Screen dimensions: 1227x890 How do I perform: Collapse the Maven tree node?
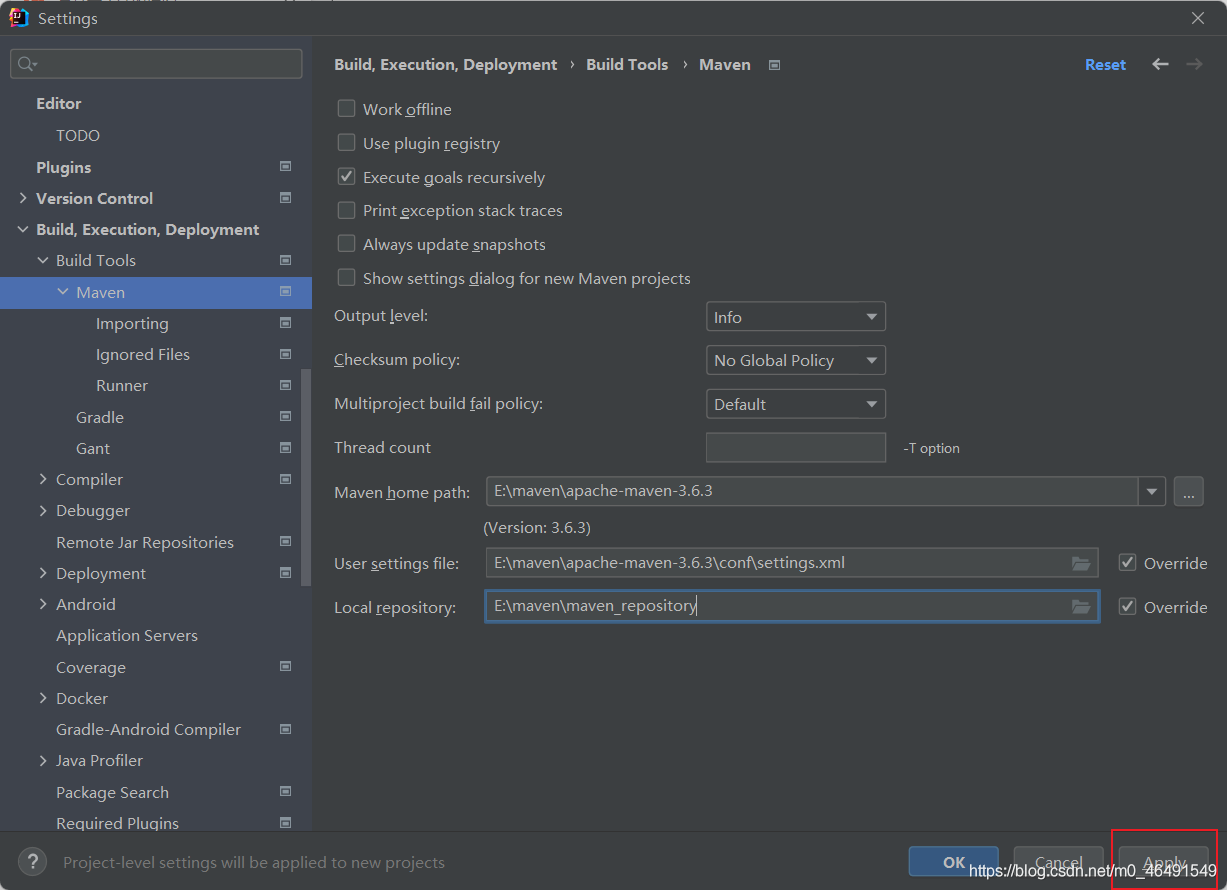63,292
